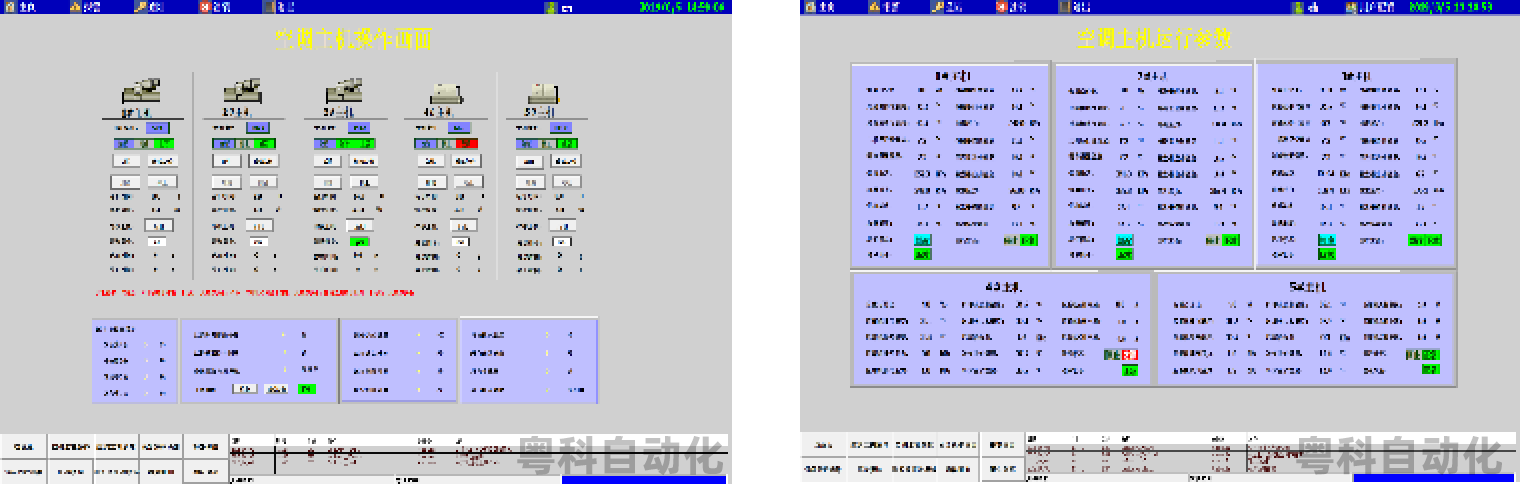The image size is (1522, 486).
Task: Click home icon in operation screen top bar
Action: 10,7
